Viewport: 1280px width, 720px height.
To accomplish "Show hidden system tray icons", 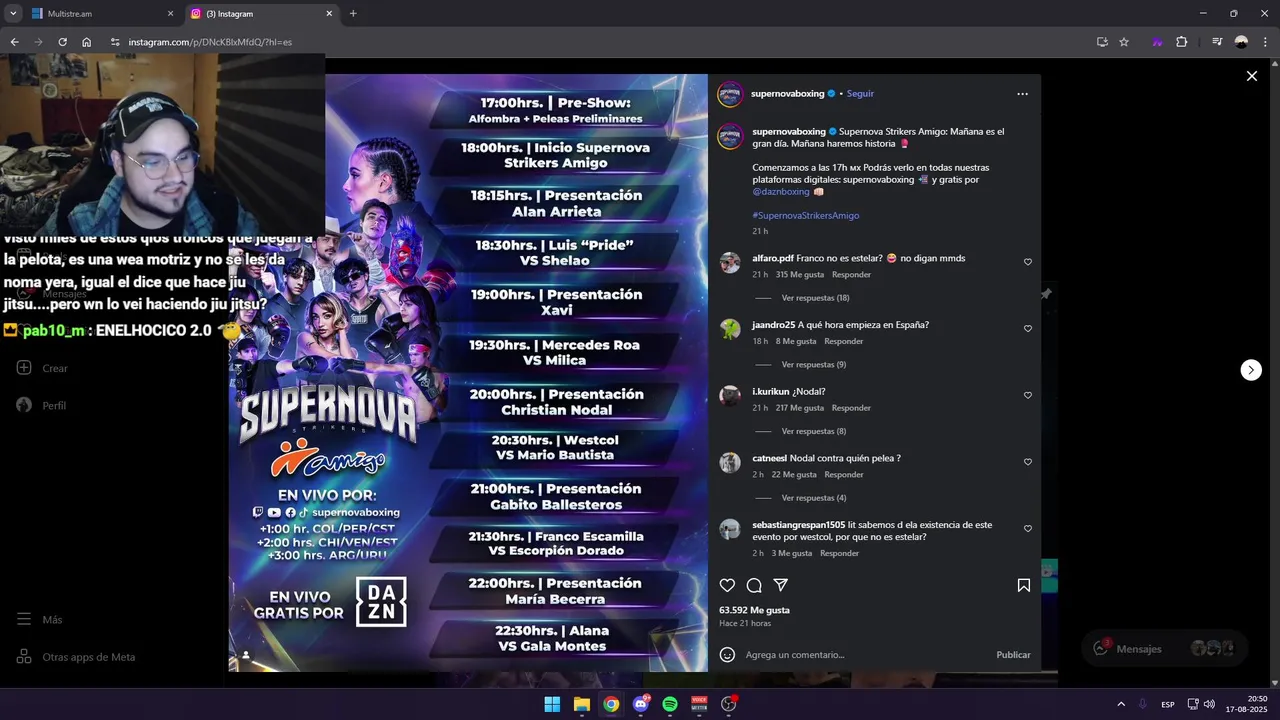I will point(1120,704).
